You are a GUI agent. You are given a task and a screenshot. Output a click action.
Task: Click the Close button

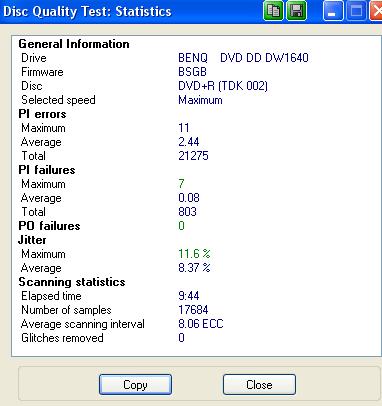click(259, 385)
